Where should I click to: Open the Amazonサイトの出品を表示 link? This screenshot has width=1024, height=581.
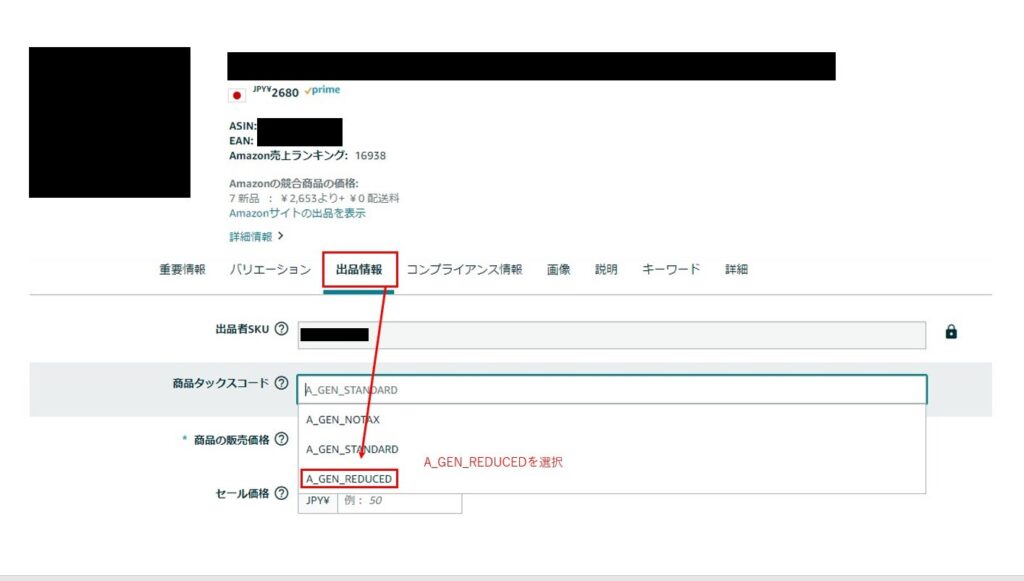point(297,213)
